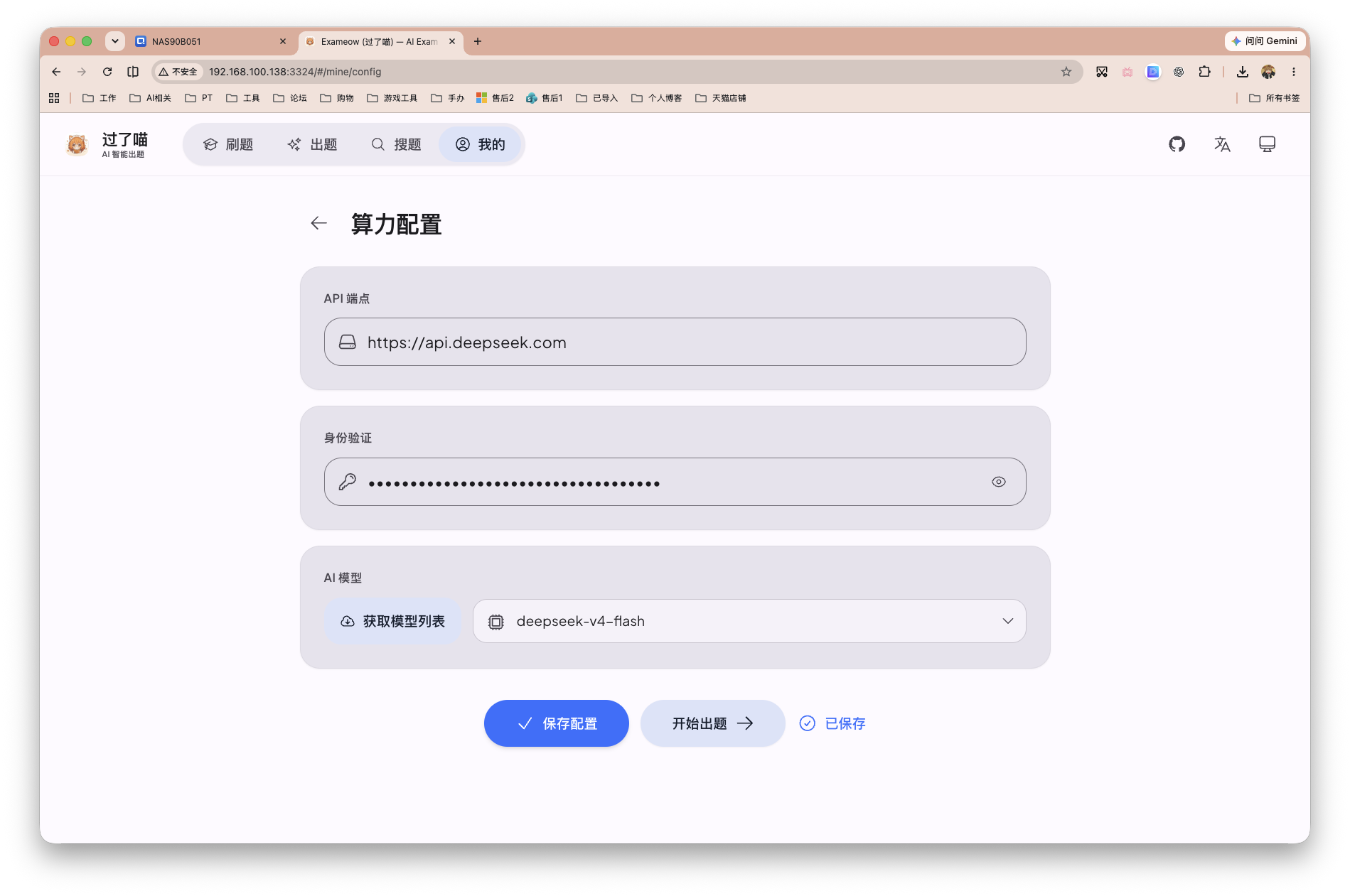Switch to the 搜题 tab

click(396, 144)
